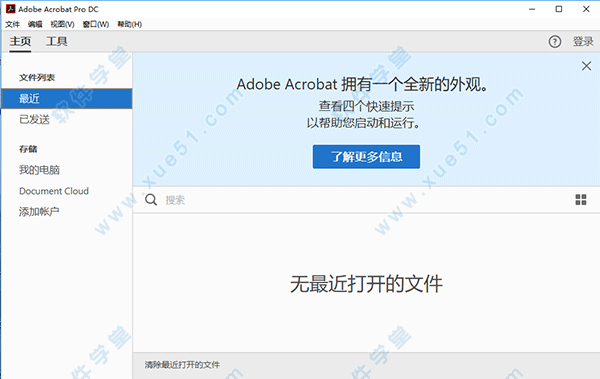Viewport: 600px width, 379px height.
Task: Click 添加帐户 to add an account
Action: [x=39, y=211]
